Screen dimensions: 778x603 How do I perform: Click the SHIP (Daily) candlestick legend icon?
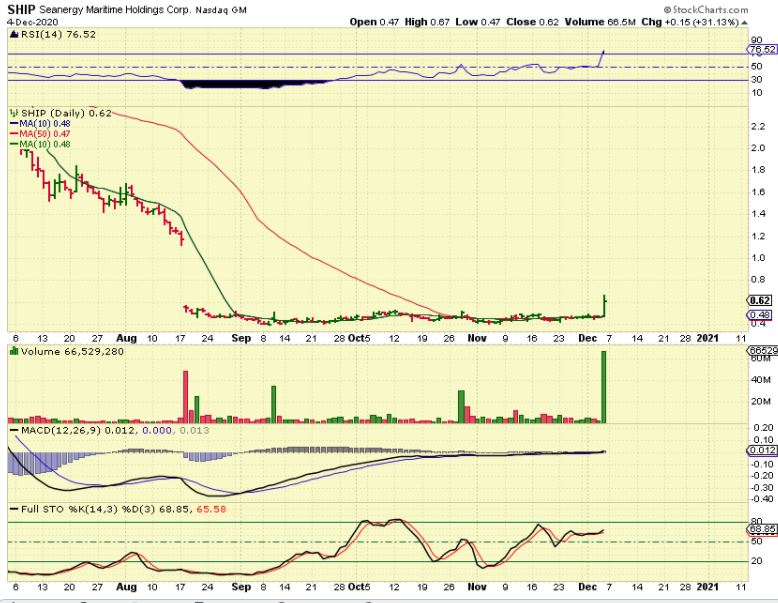pyautogui.click(x=11, y=113)
